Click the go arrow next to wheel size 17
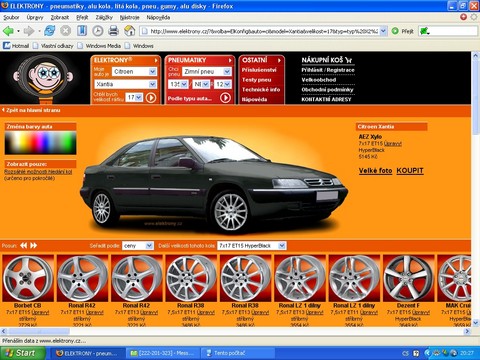The image size is (480, 360). pos(151,98)
